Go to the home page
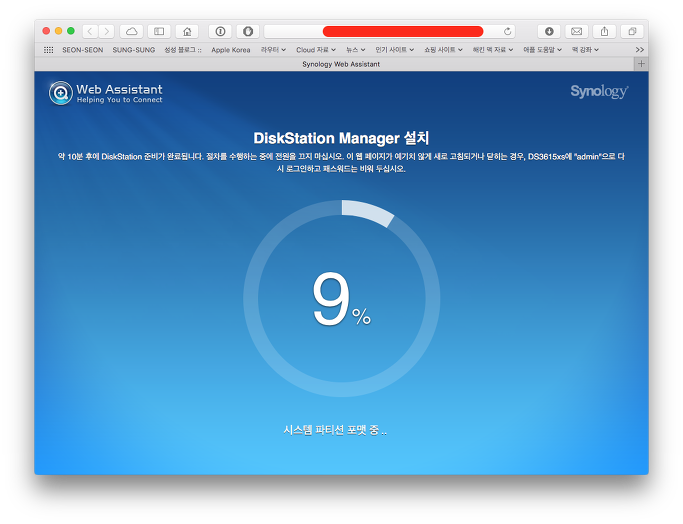Viewport: 683px width, 524px height. 187,31
